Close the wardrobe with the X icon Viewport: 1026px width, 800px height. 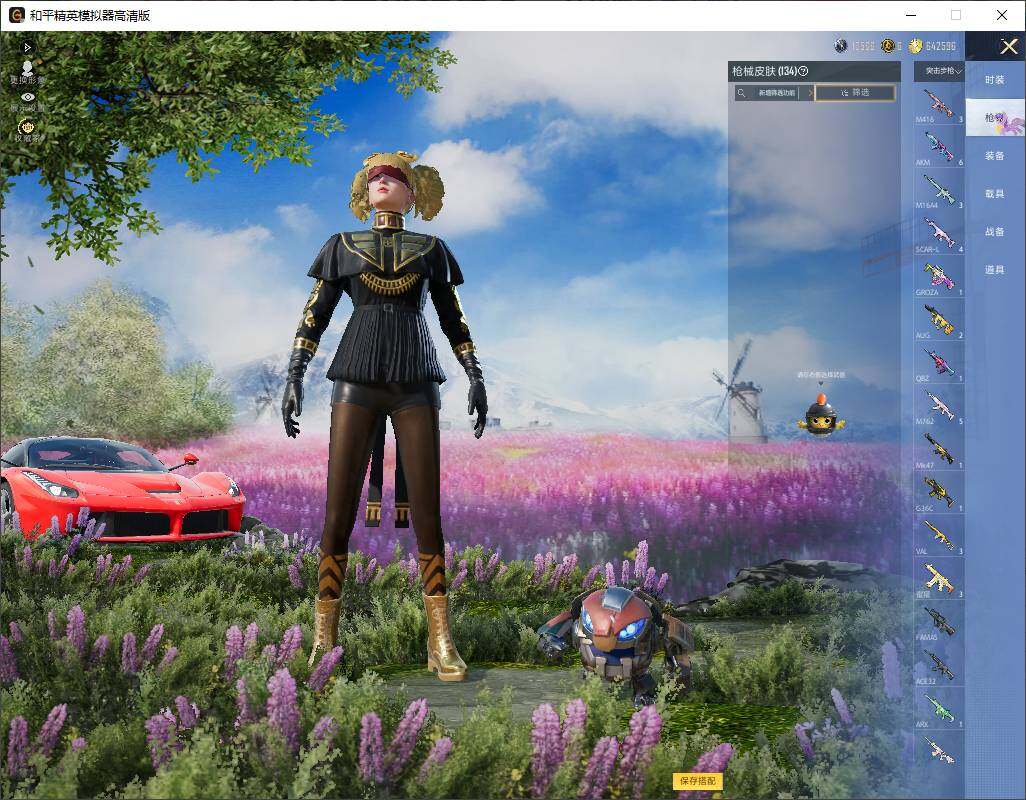click(x=1008, y=46)
